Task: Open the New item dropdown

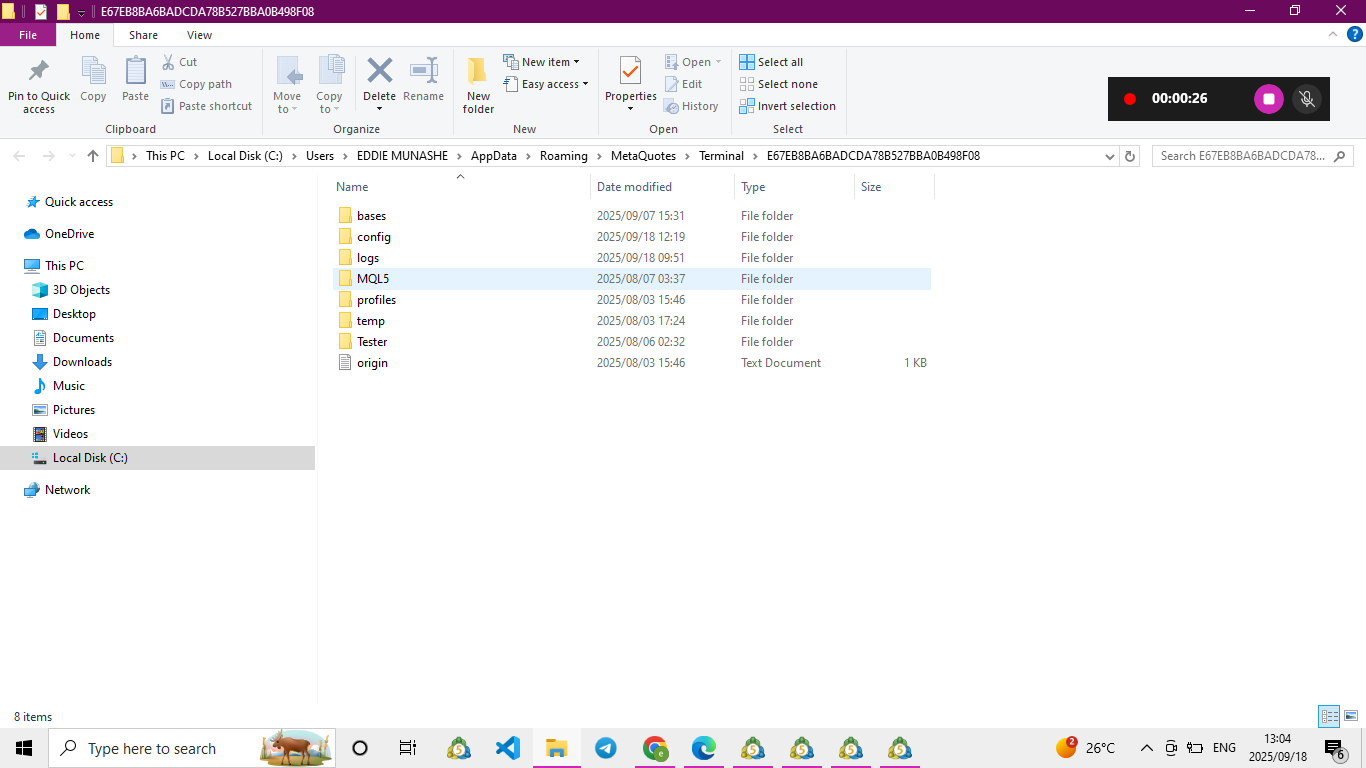Action: tap(541, 62)
